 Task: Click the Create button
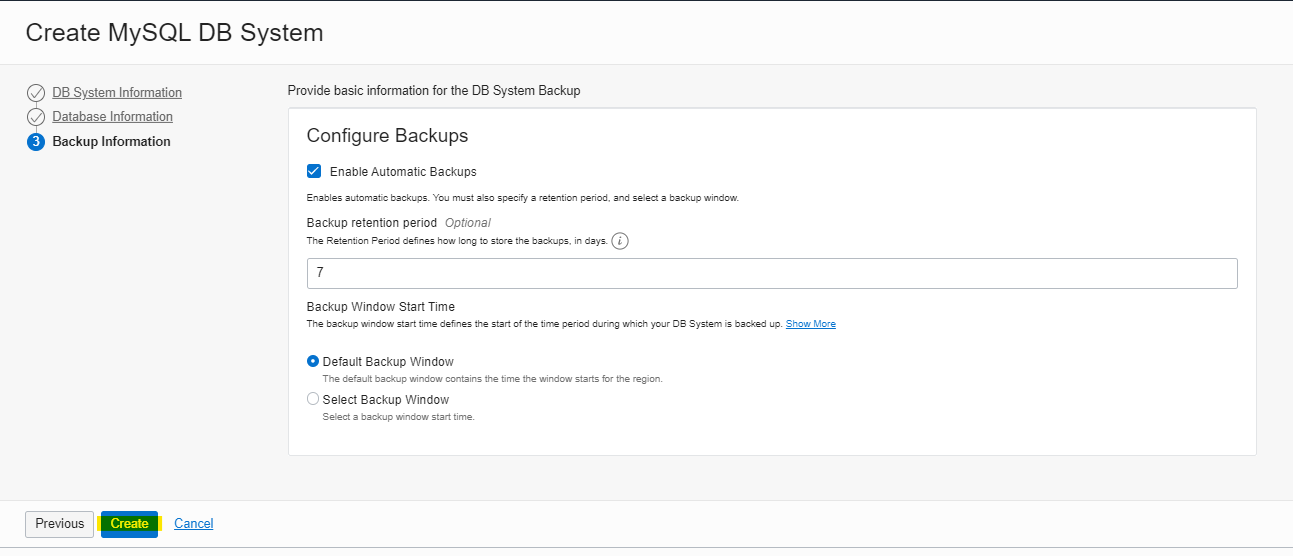[129, 524]
